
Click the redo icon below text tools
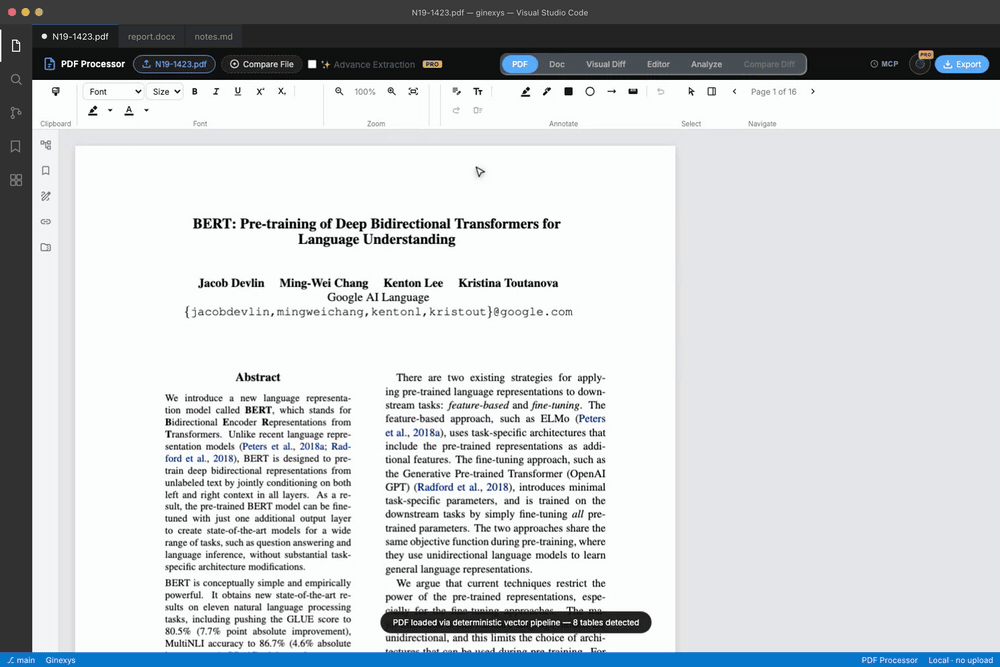click(456, 110)
